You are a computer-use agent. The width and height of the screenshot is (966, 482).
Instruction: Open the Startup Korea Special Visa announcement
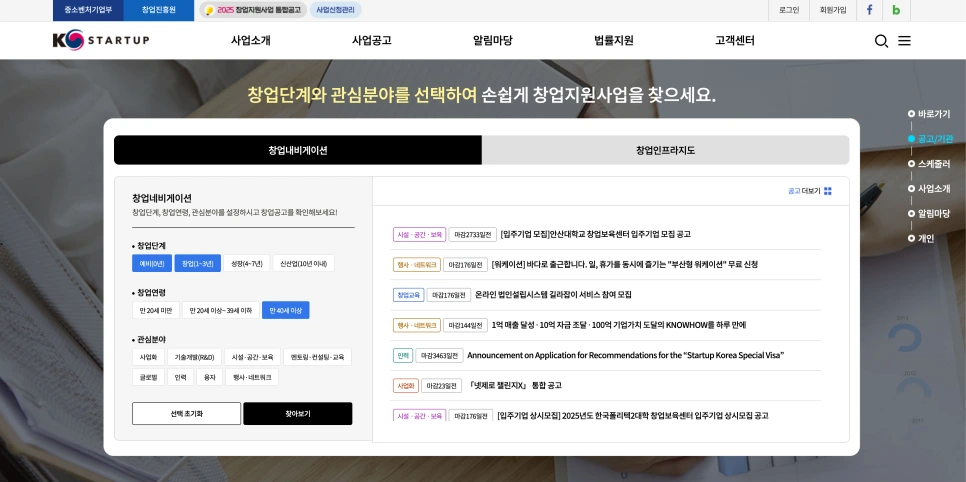[625, 355]
